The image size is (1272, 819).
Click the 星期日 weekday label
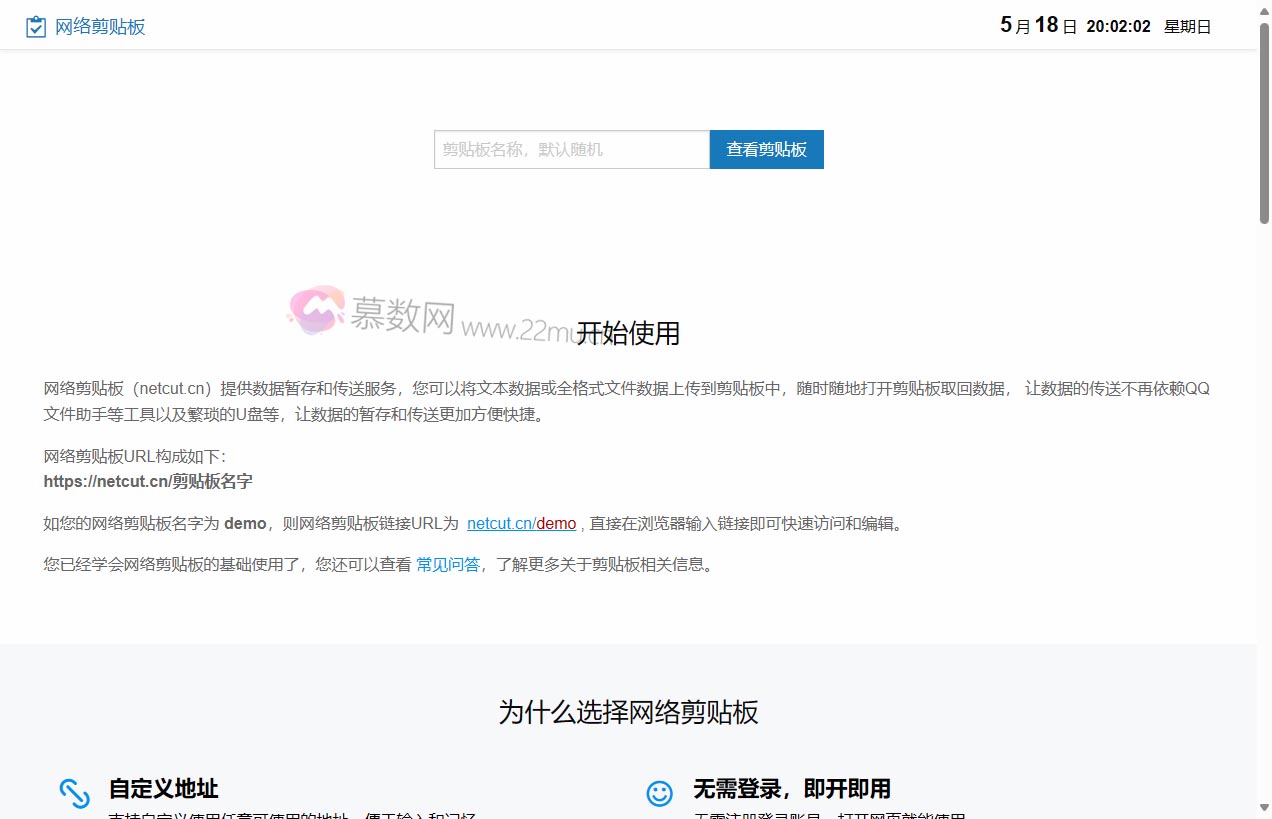tap(1189, 26)
